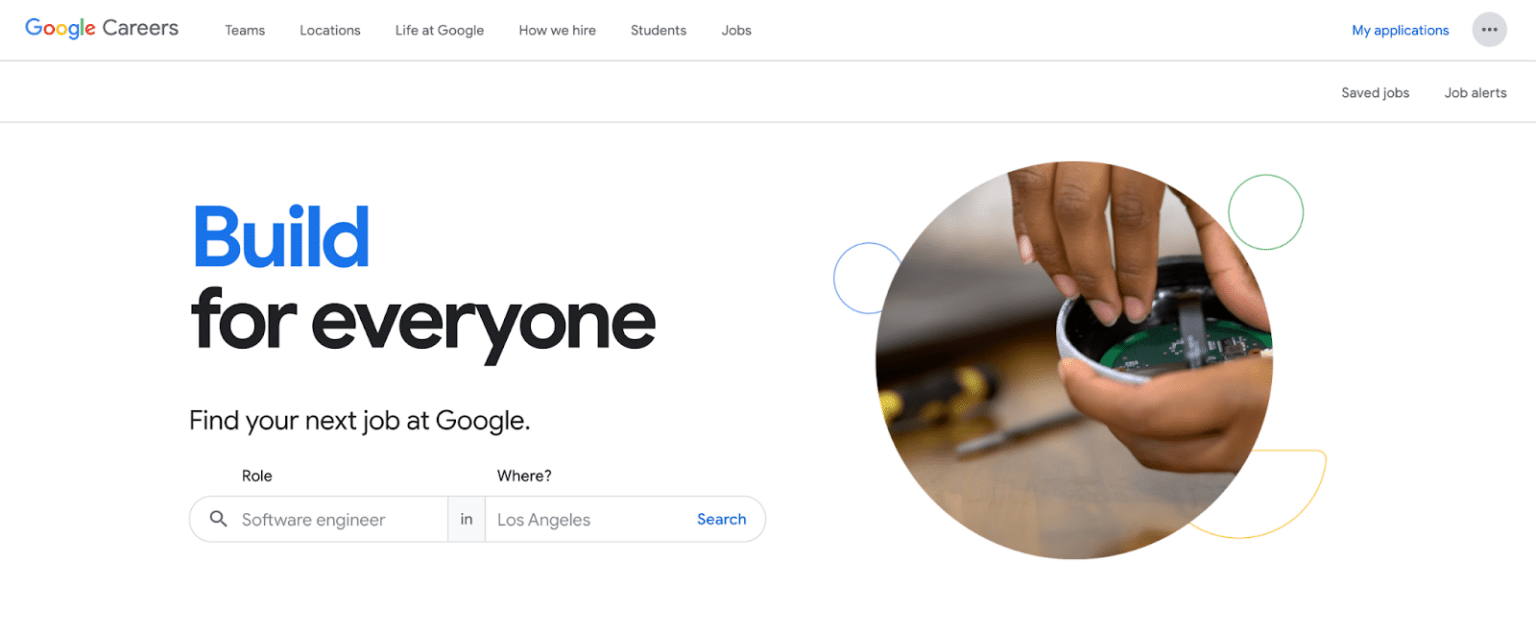Open Saved jobs
The image size is (1536, 636).
1375,92
